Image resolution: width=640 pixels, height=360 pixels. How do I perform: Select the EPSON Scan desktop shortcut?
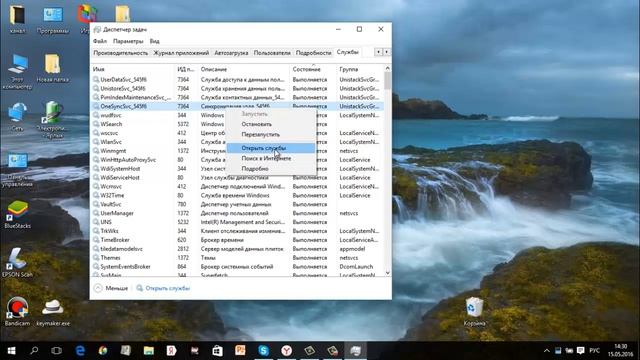[17, 263]
